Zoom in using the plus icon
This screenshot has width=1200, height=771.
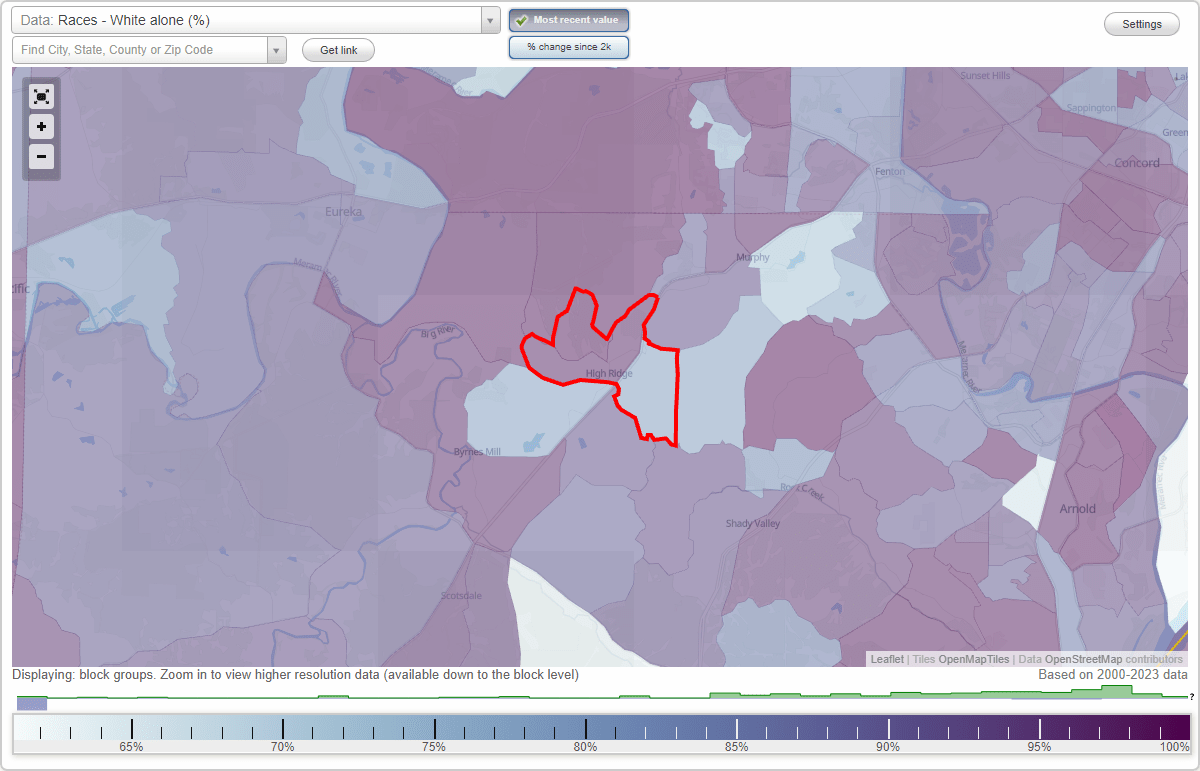click(41, 126)
